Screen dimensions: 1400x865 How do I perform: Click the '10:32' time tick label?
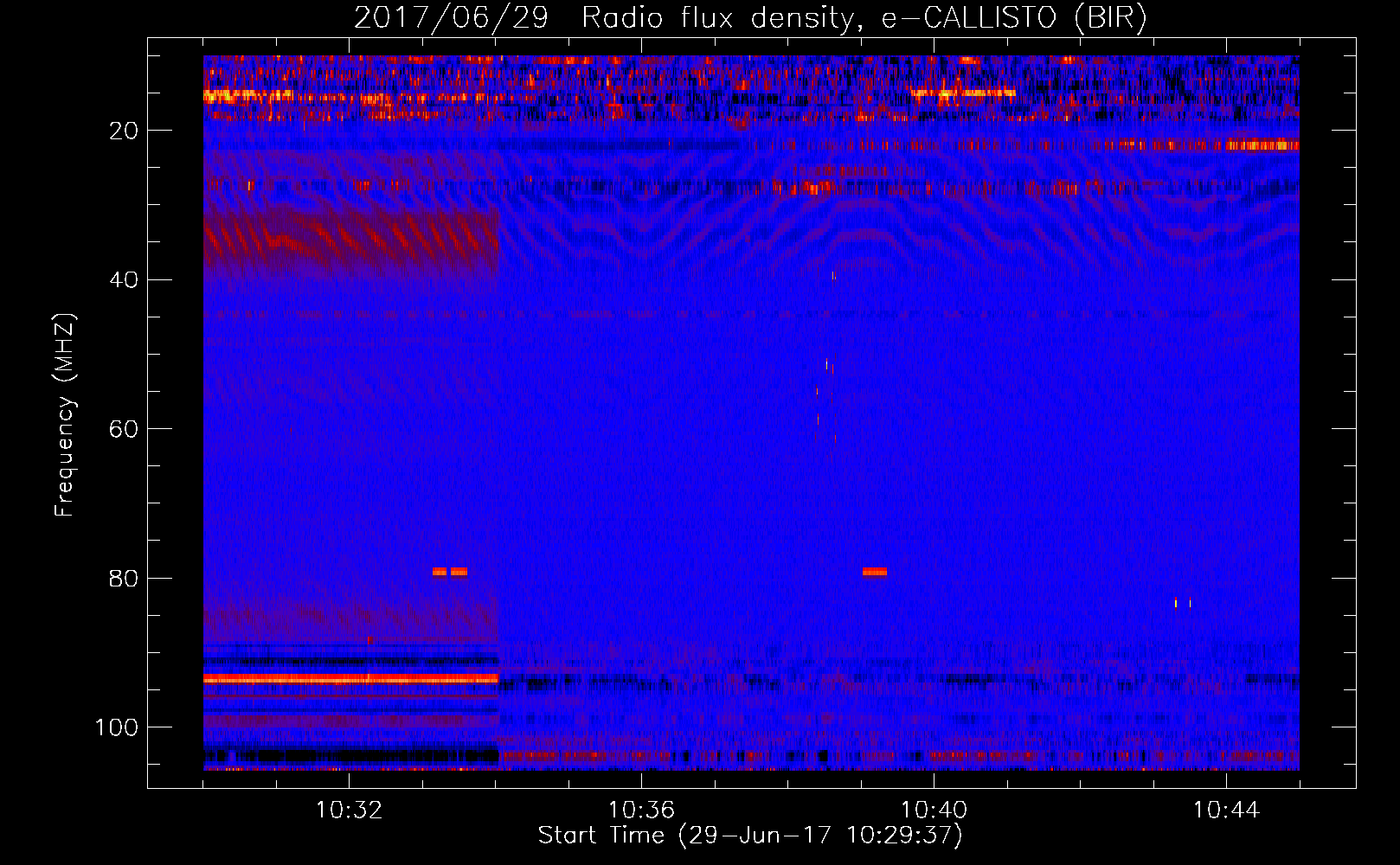point(349,811)
